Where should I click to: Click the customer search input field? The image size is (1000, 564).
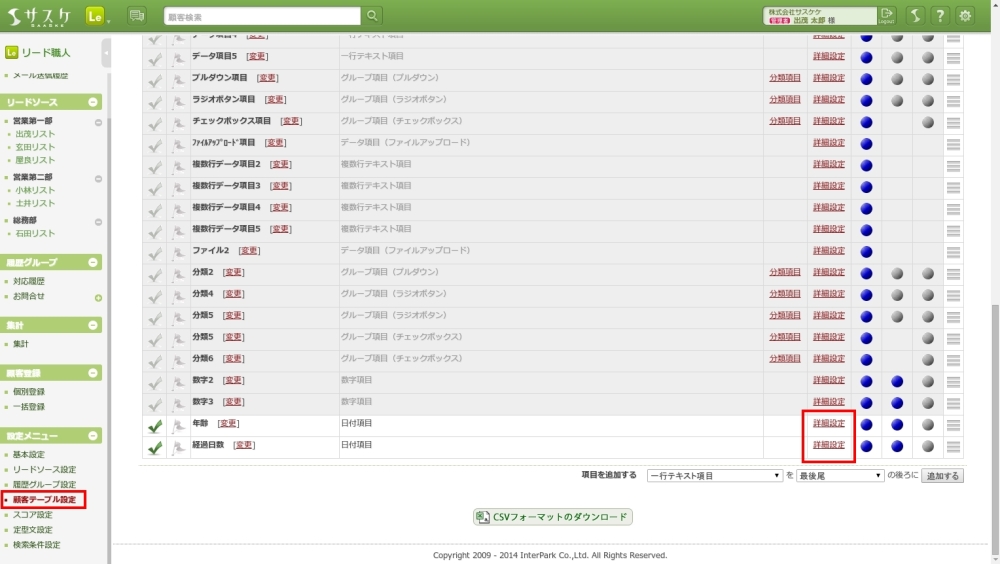pyautogui.click(x=261, y=16)
